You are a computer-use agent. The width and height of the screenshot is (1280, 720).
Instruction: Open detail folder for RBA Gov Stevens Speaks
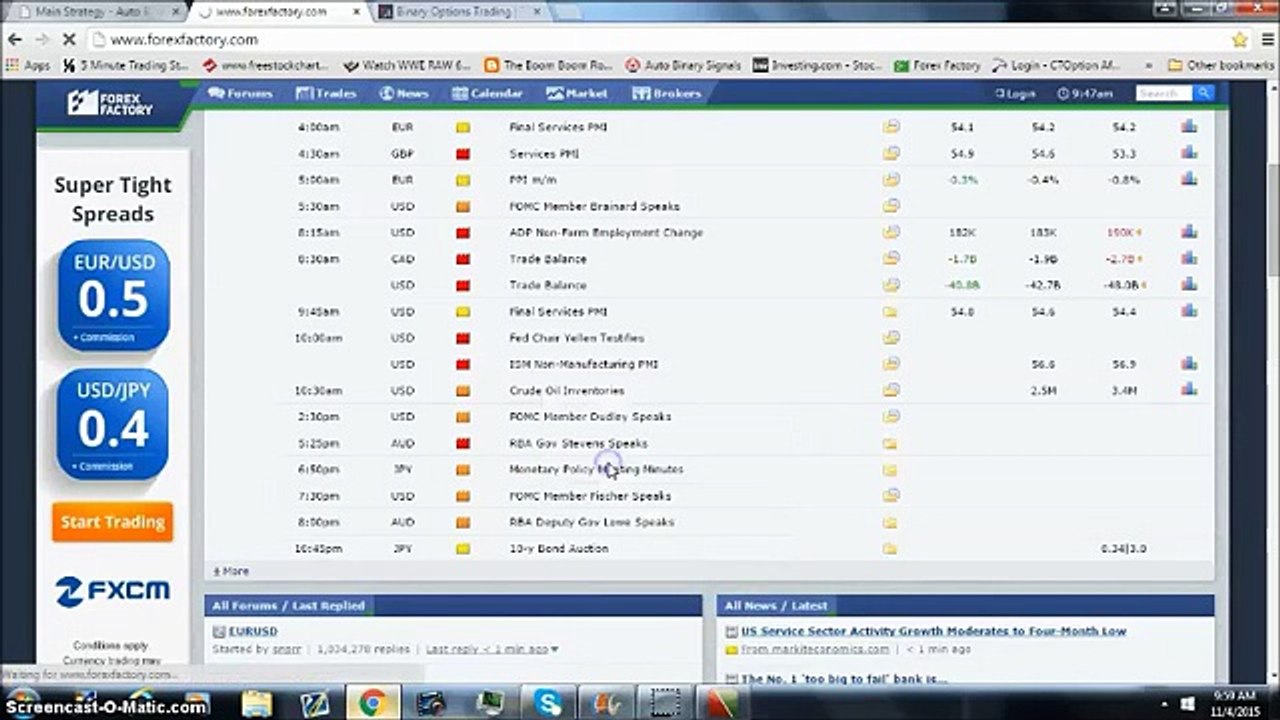coord(890,443)
